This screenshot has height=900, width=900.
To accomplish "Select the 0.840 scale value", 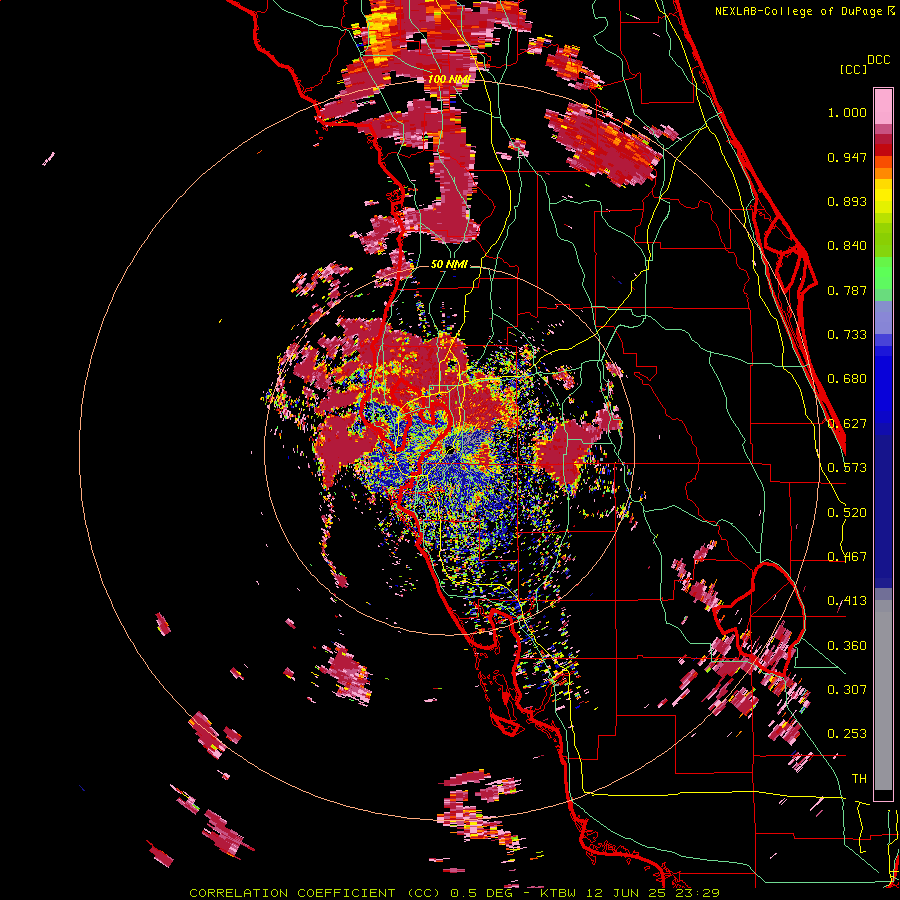I will point(847,246).
